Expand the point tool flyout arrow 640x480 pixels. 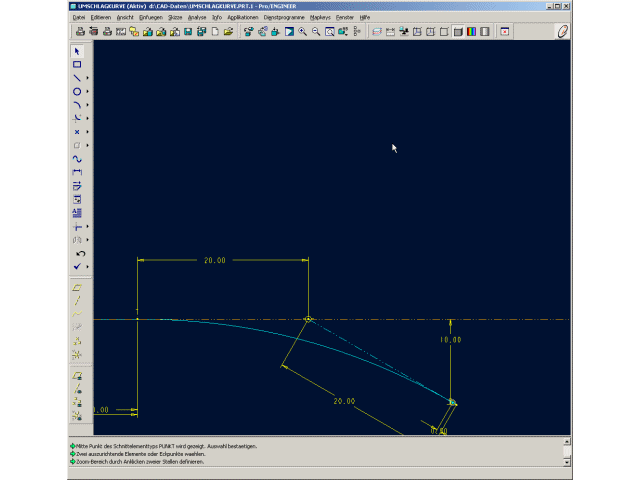[87, 132]
